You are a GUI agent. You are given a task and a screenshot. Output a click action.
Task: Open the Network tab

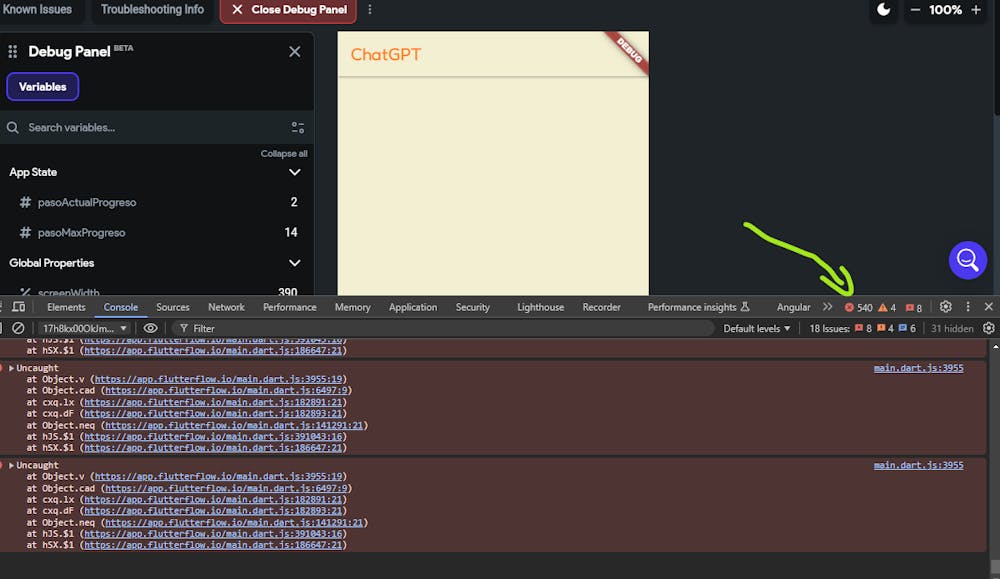pyautogui.click(x=226, y=307)
